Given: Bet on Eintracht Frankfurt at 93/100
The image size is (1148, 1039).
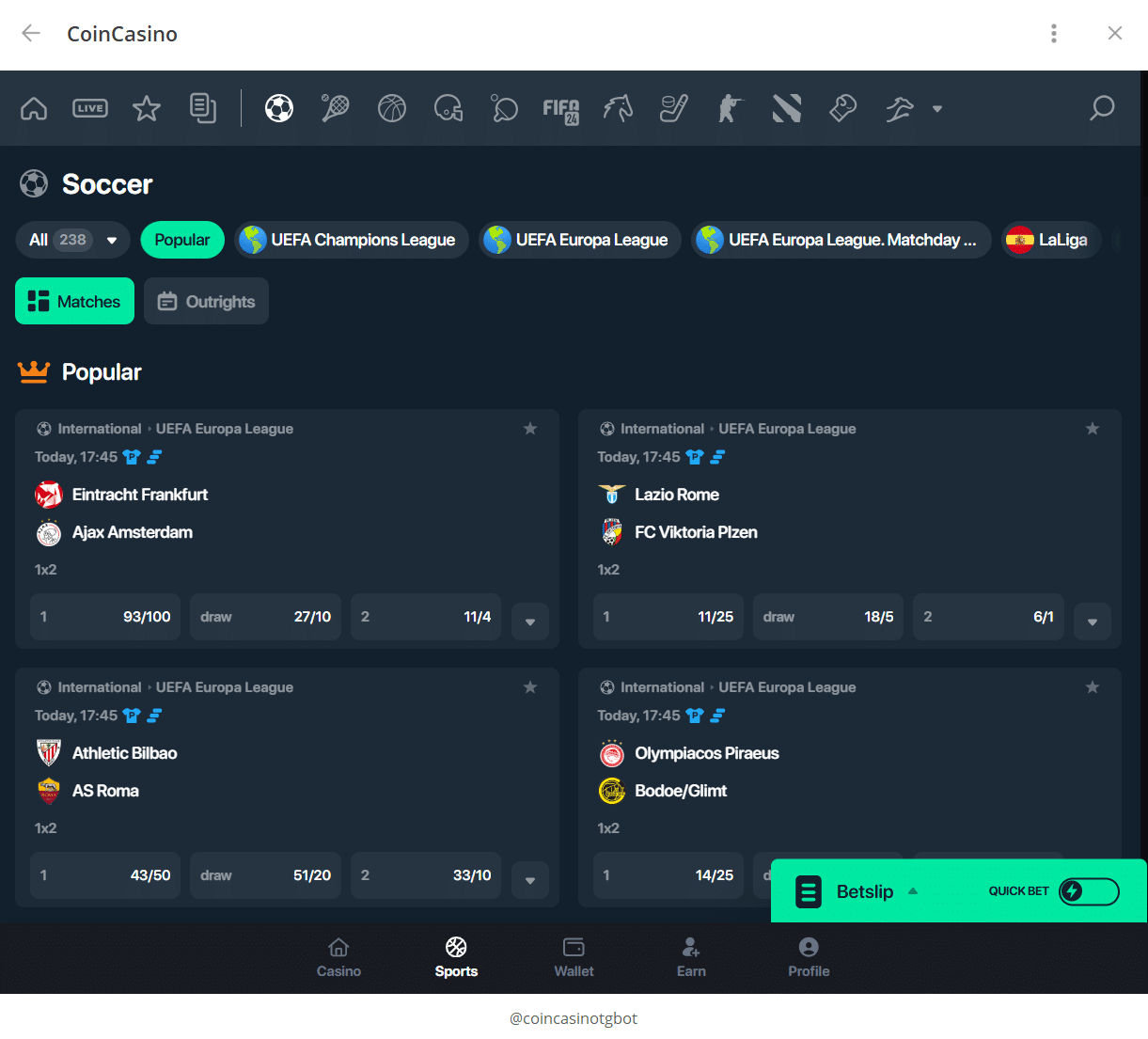Looking at the screenshot, I should [105, 617].
